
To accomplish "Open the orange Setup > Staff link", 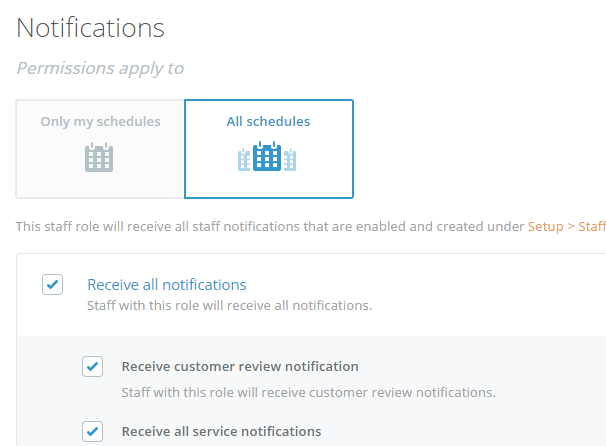I will (x=567, y=226).
